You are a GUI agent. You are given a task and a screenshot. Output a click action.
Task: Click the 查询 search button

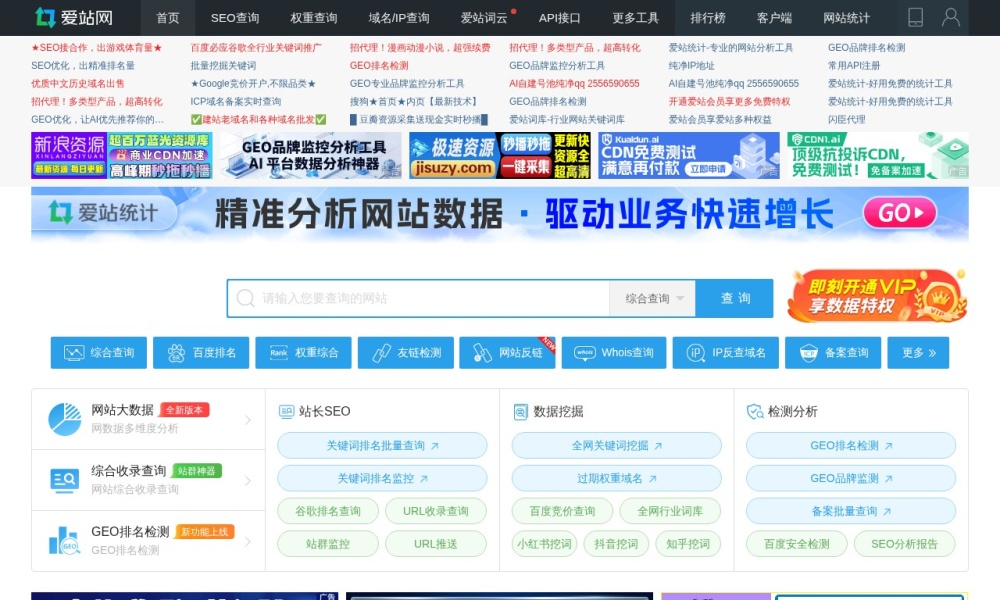(x=735, y=298)
